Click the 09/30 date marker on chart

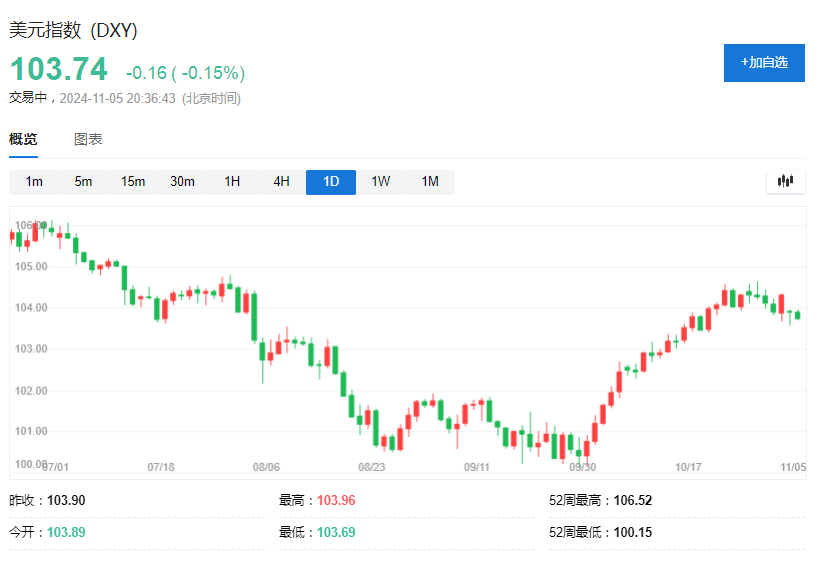coord(582,466)
